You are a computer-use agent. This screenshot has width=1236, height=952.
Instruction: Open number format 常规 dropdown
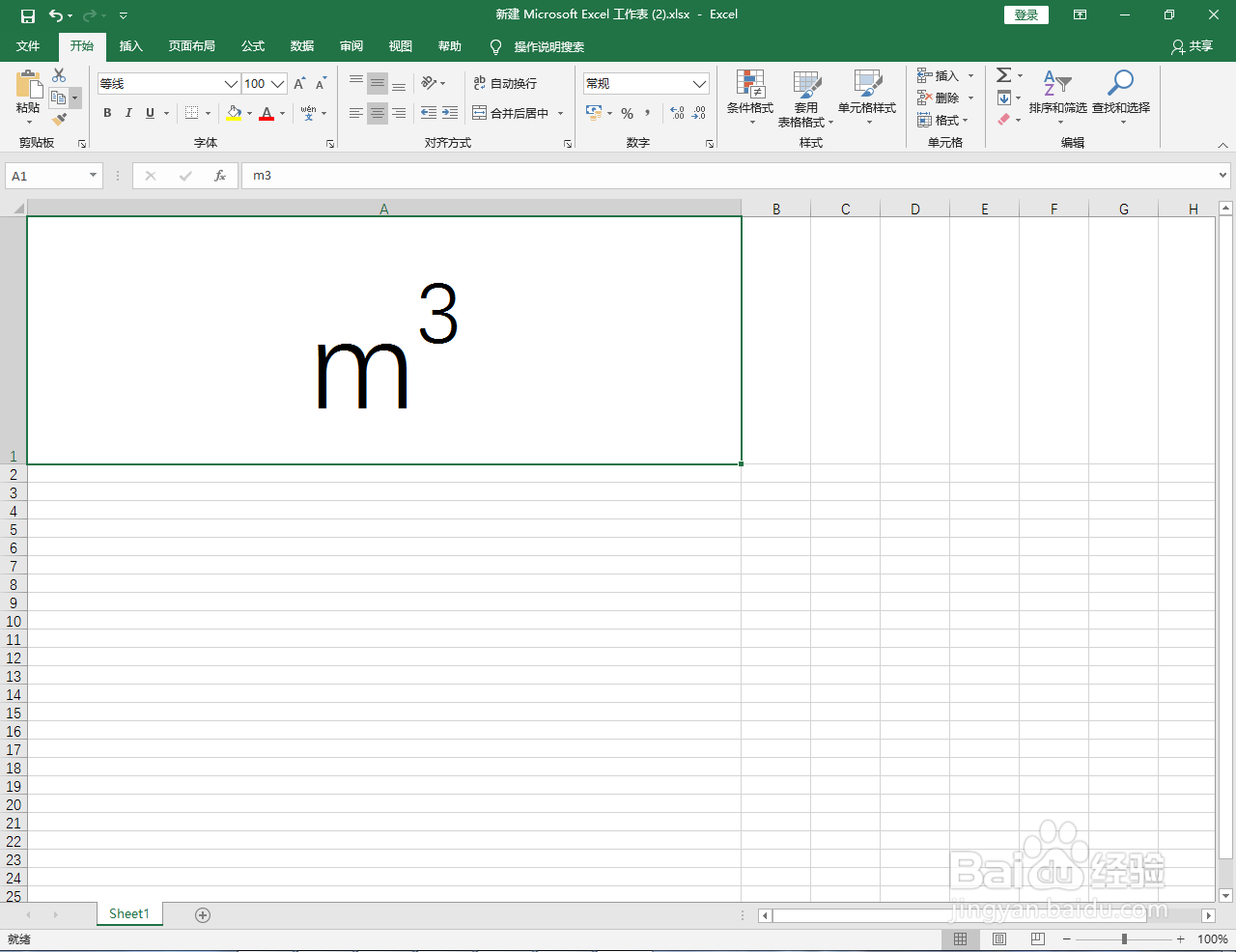[699, 84]
